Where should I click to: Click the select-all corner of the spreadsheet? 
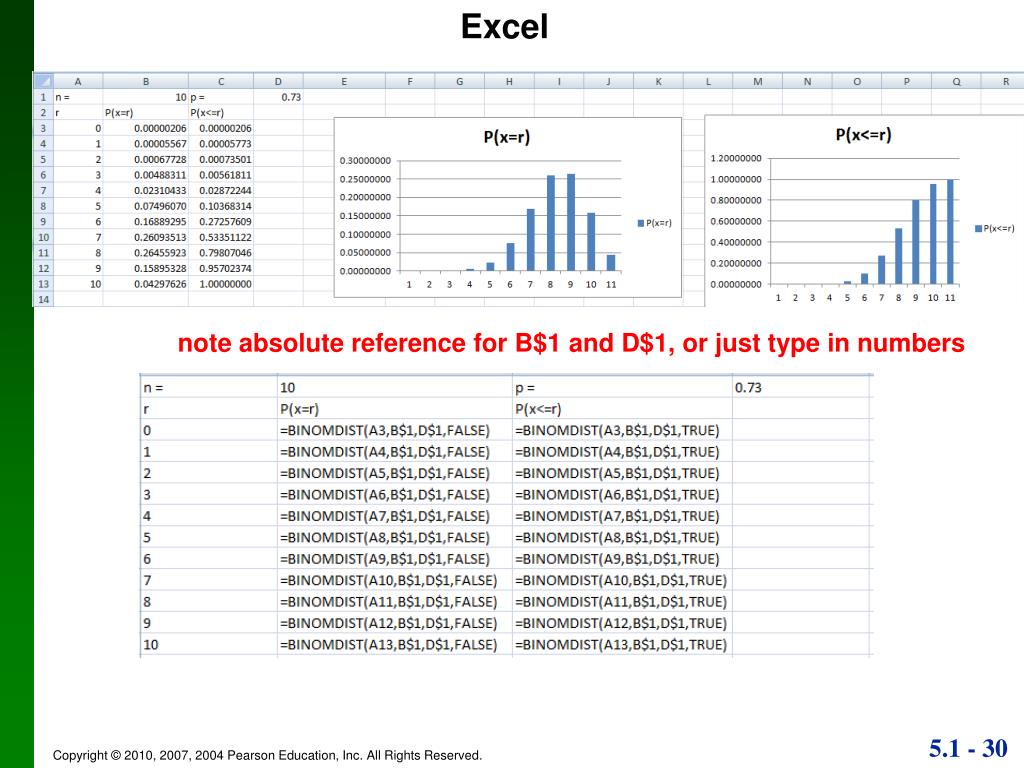click(43, 81)
